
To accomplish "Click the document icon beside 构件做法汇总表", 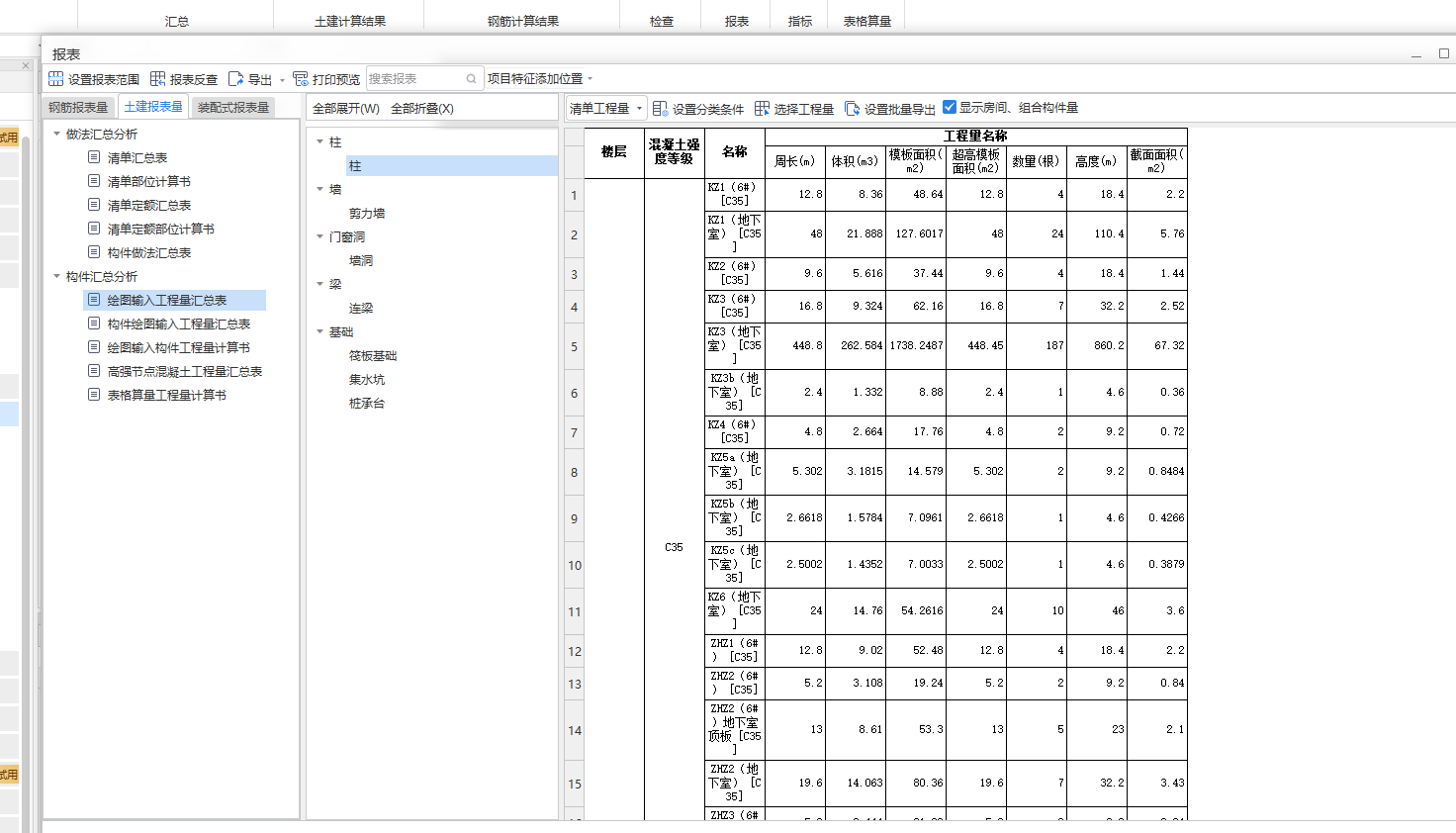I will [94, 252].
